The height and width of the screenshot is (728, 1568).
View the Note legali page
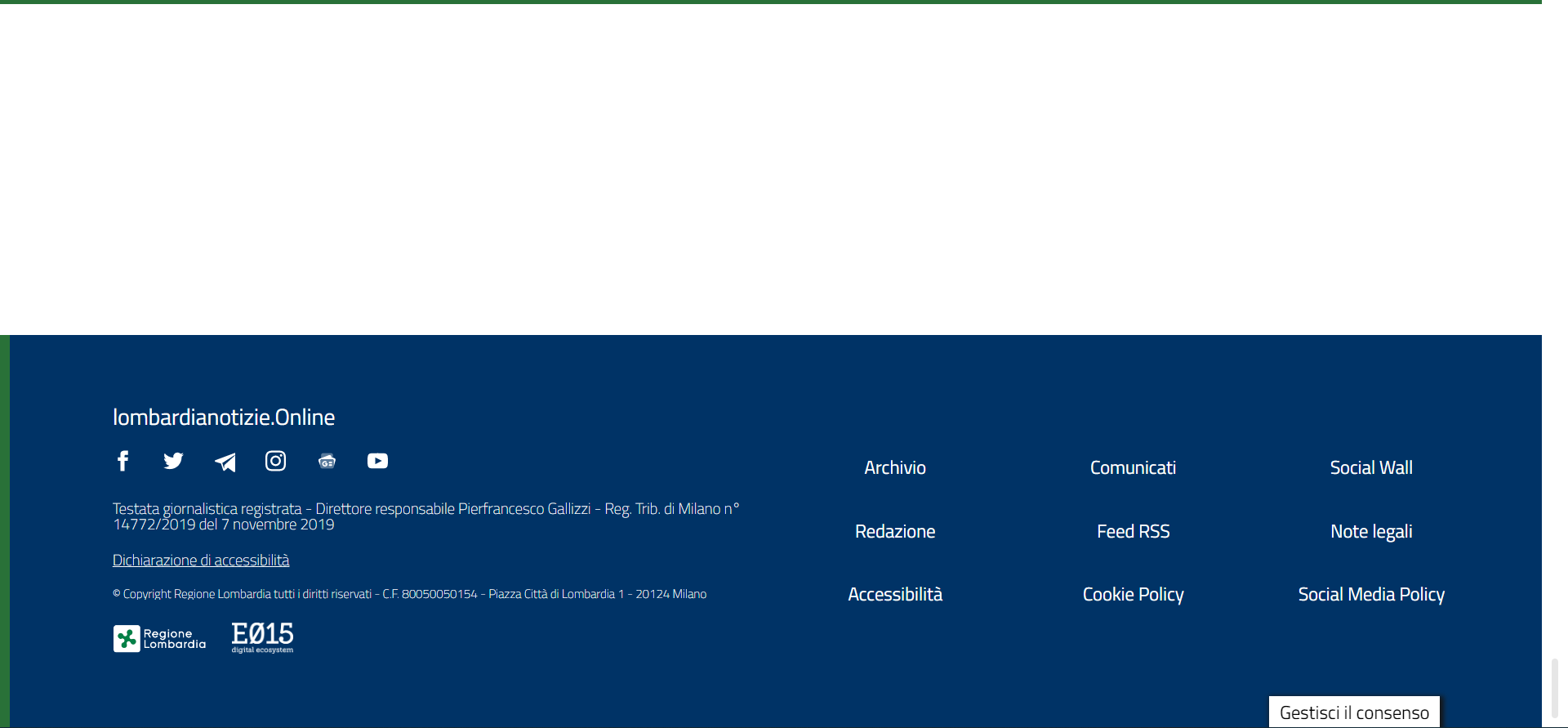tap(1371, 532)
